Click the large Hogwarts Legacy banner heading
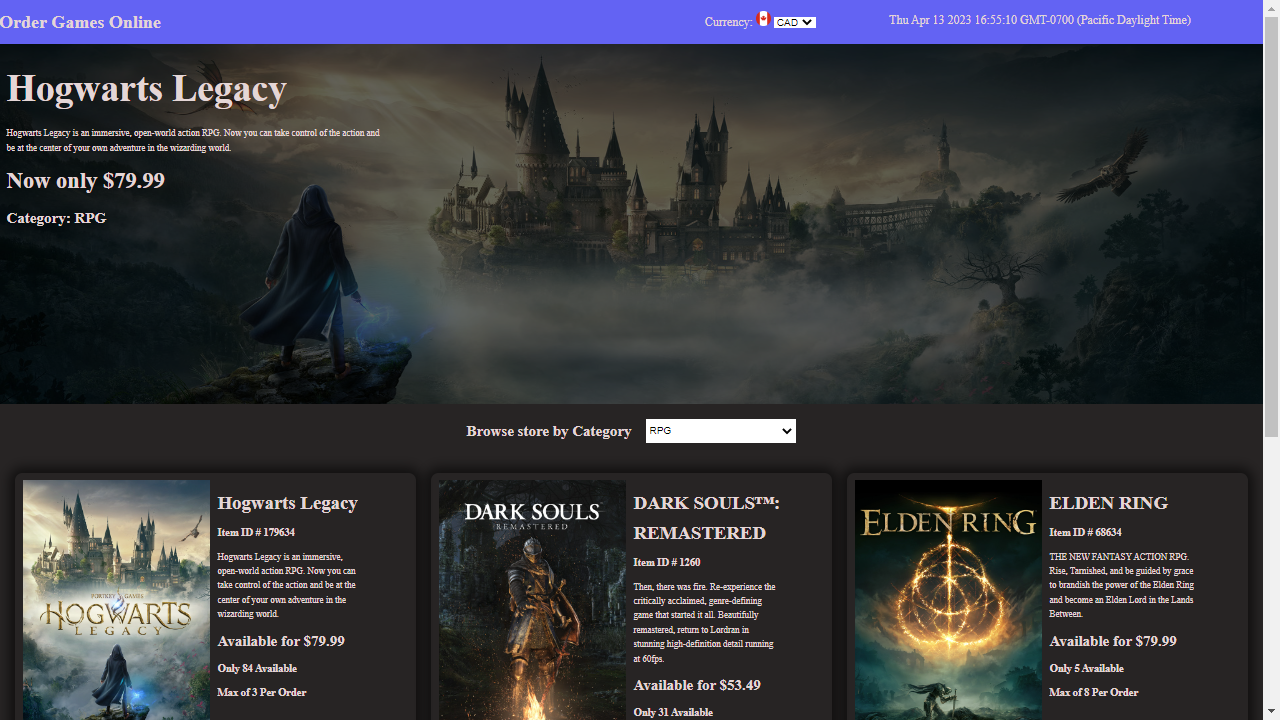 tap(147, 89)
